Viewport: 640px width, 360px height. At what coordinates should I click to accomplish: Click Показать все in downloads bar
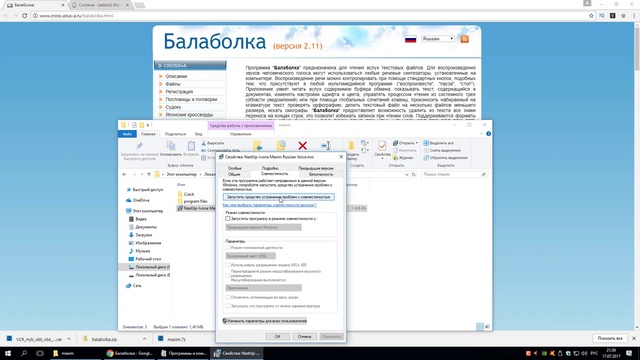tap(610, 338)
